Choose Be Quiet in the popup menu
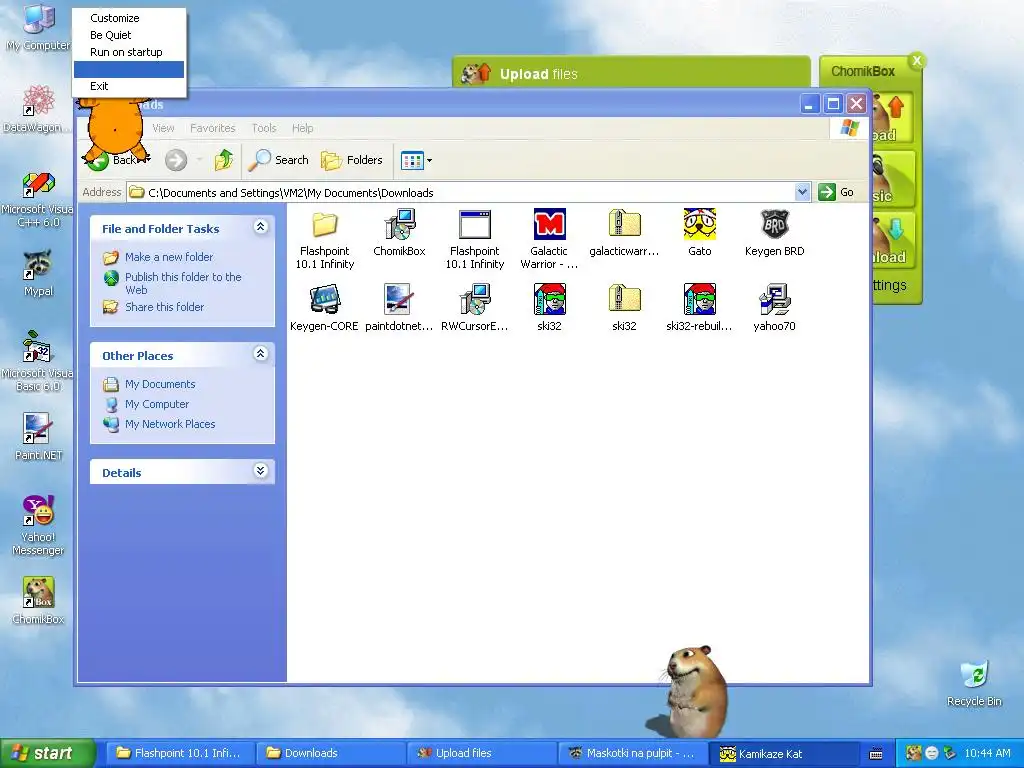Viewport: 1024px width, 768px height. click(x=129, y=35)
